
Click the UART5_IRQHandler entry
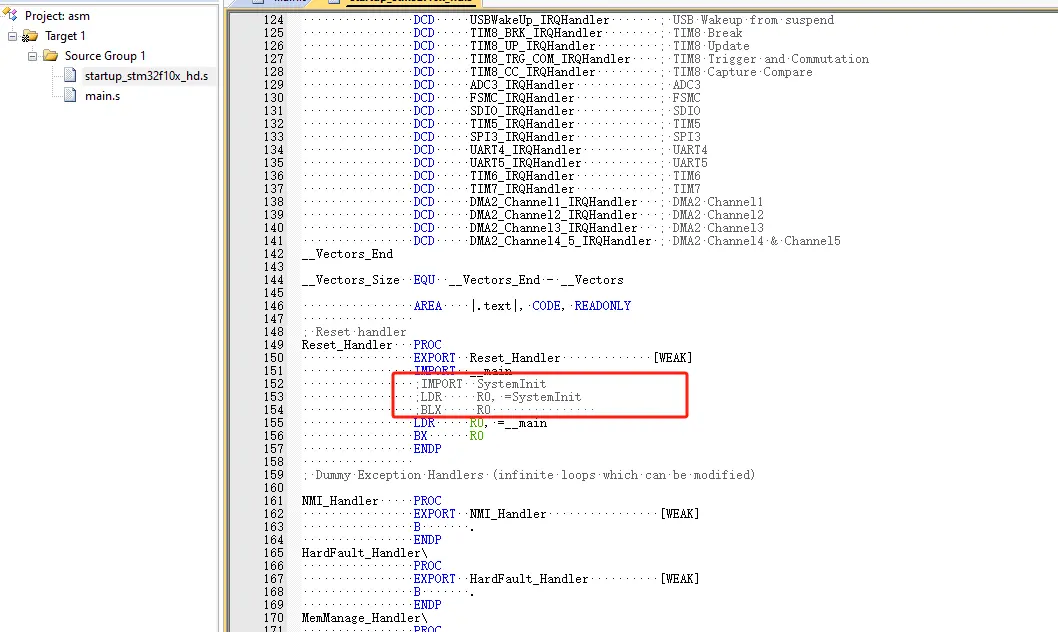pos(525,163)
